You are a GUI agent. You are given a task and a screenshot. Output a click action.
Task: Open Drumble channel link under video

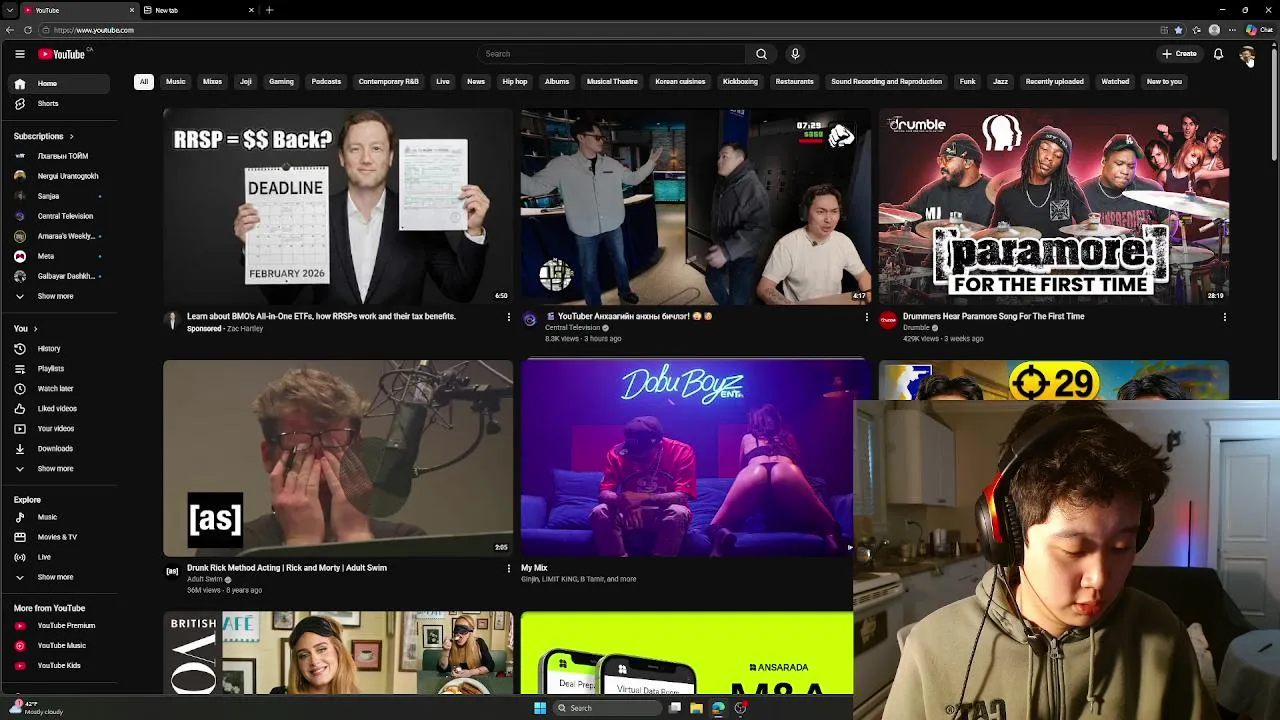tap(916, 328)
